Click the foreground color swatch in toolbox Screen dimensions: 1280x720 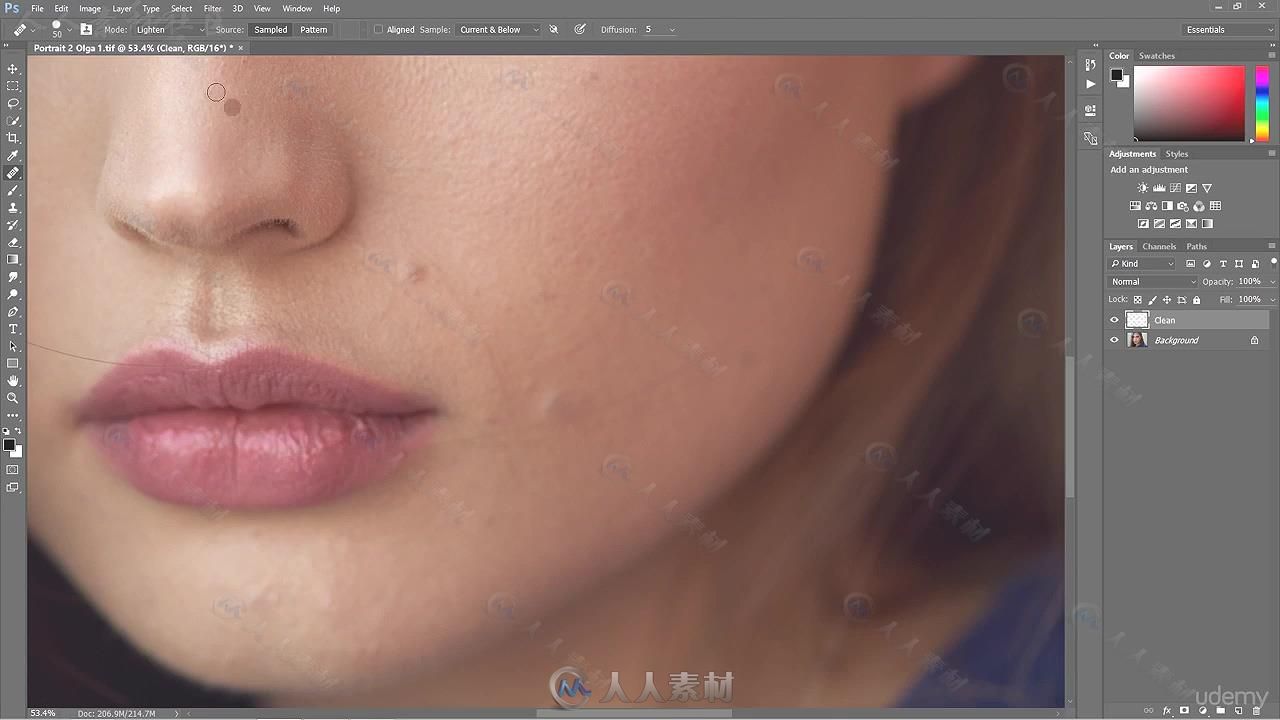(9, 445)
